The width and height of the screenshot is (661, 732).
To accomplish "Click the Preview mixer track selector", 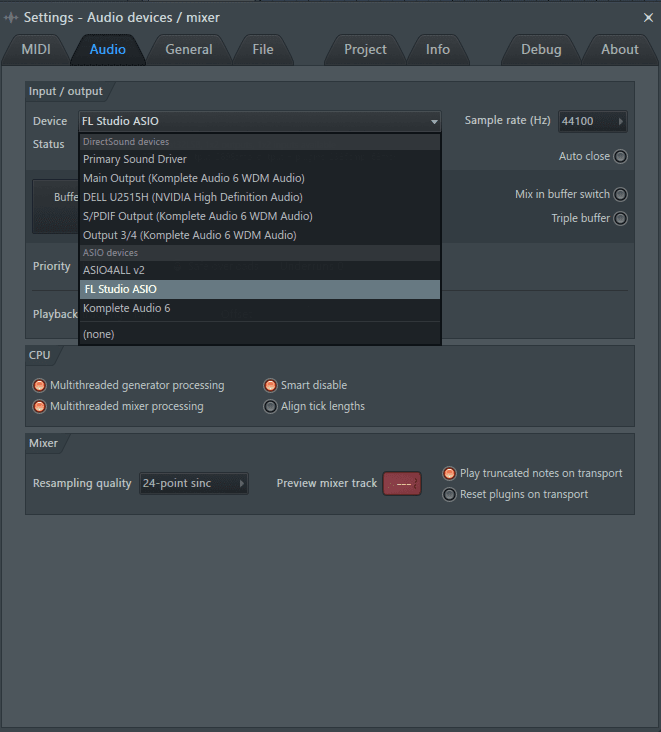I will pos(402,484).
